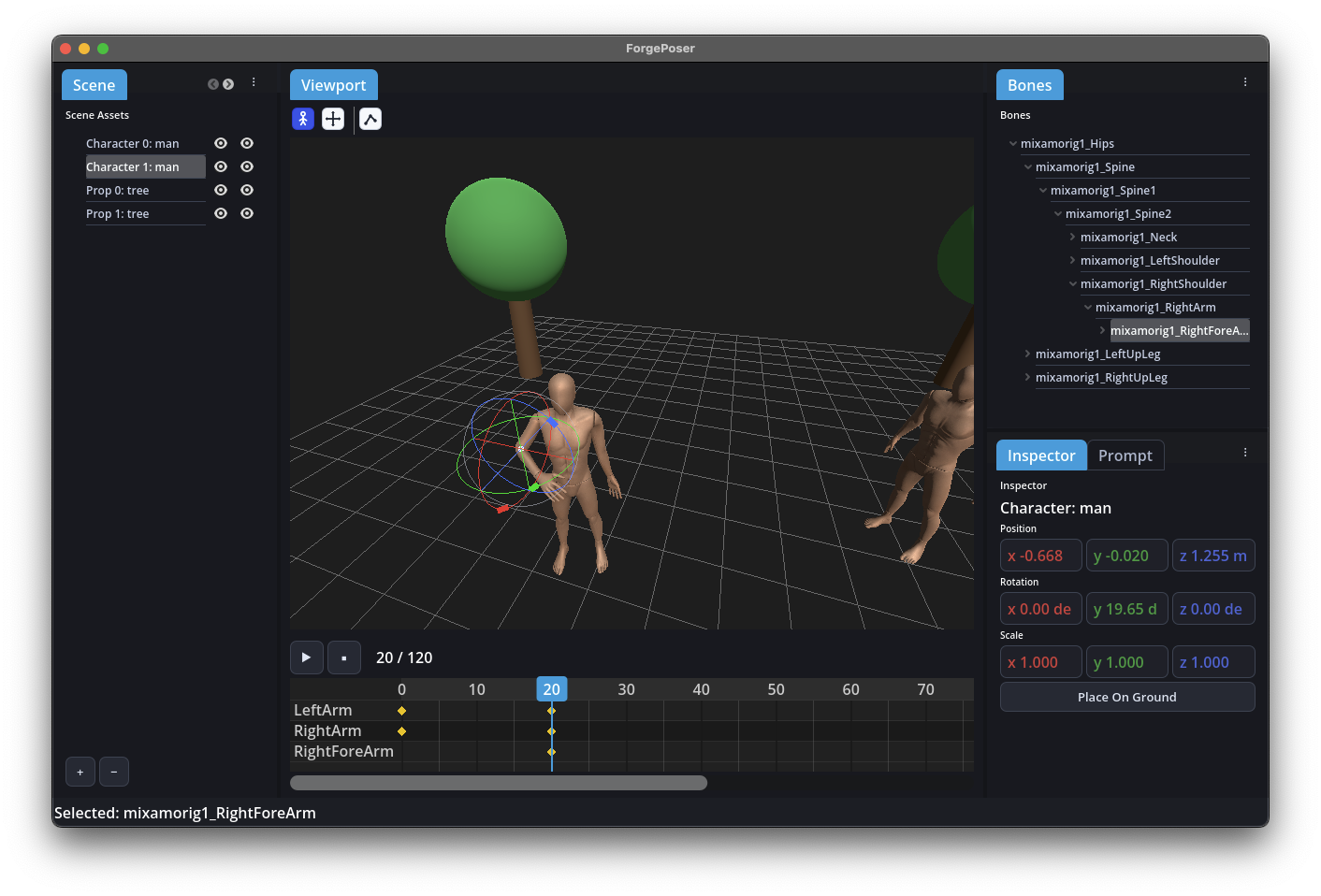The image size is (1321, 896).
Task: Toggle first eye icon for Prop 1: tree
Action: (x=221, y=213)
